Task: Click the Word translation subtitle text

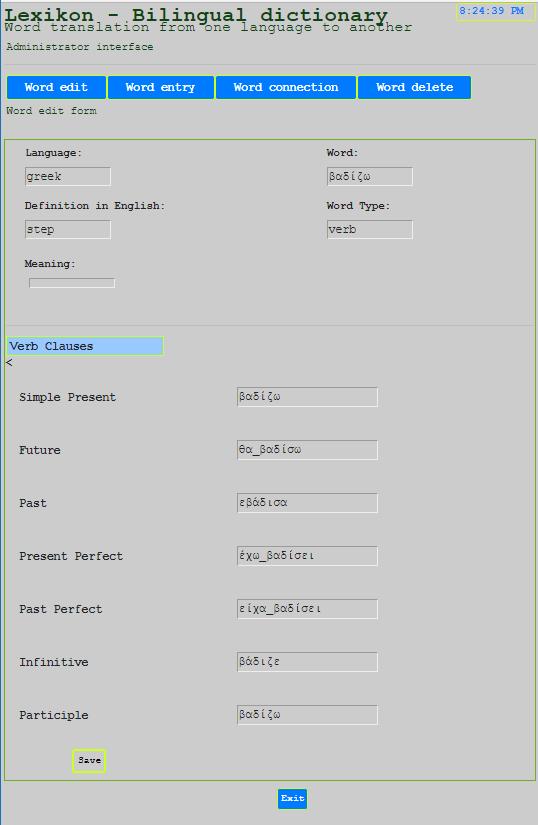Action: (x=208, y=27)
